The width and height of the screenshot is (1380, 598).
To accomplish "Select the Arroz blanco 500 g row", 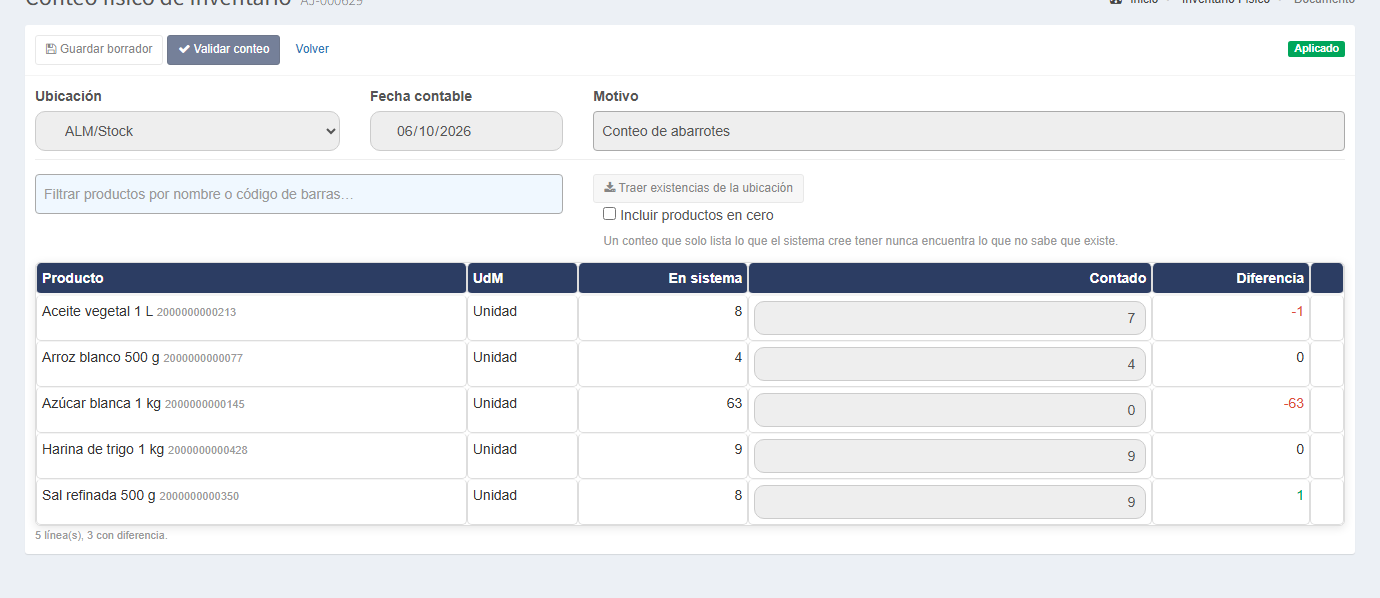I will click(690, 364).
